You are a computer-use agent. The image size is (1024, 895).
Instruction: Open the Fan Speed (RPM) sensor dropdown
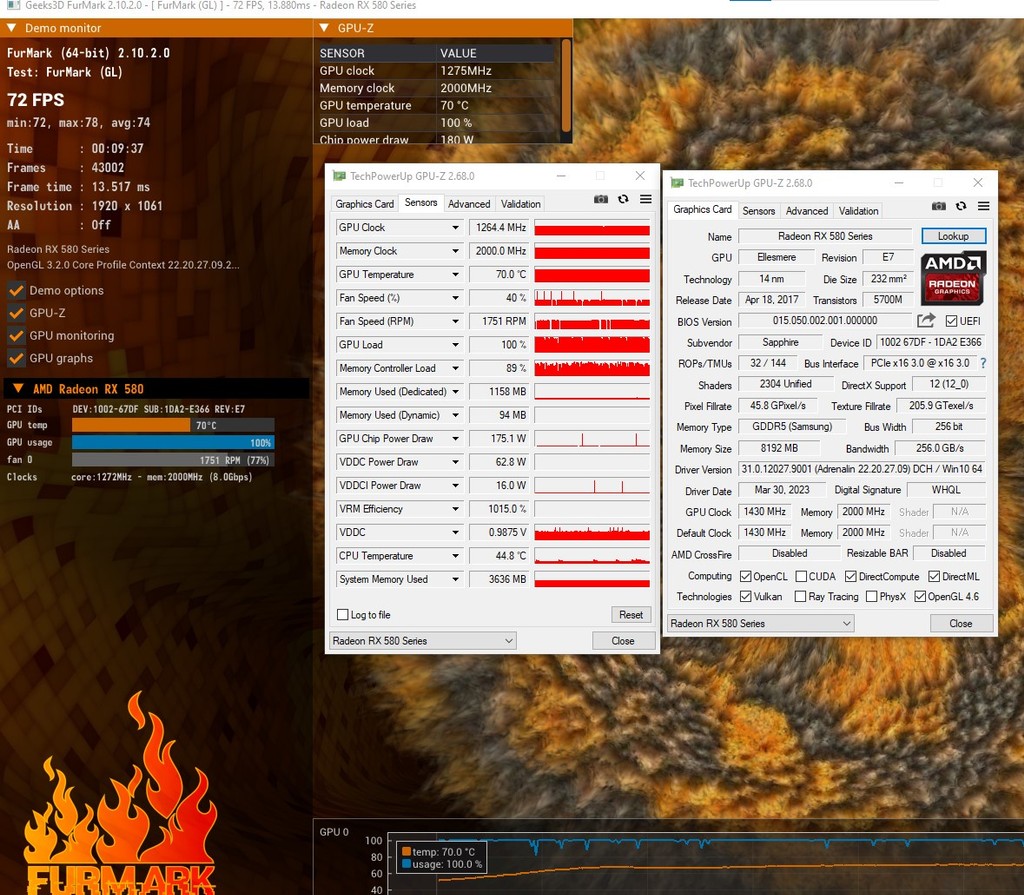[455, 322]
